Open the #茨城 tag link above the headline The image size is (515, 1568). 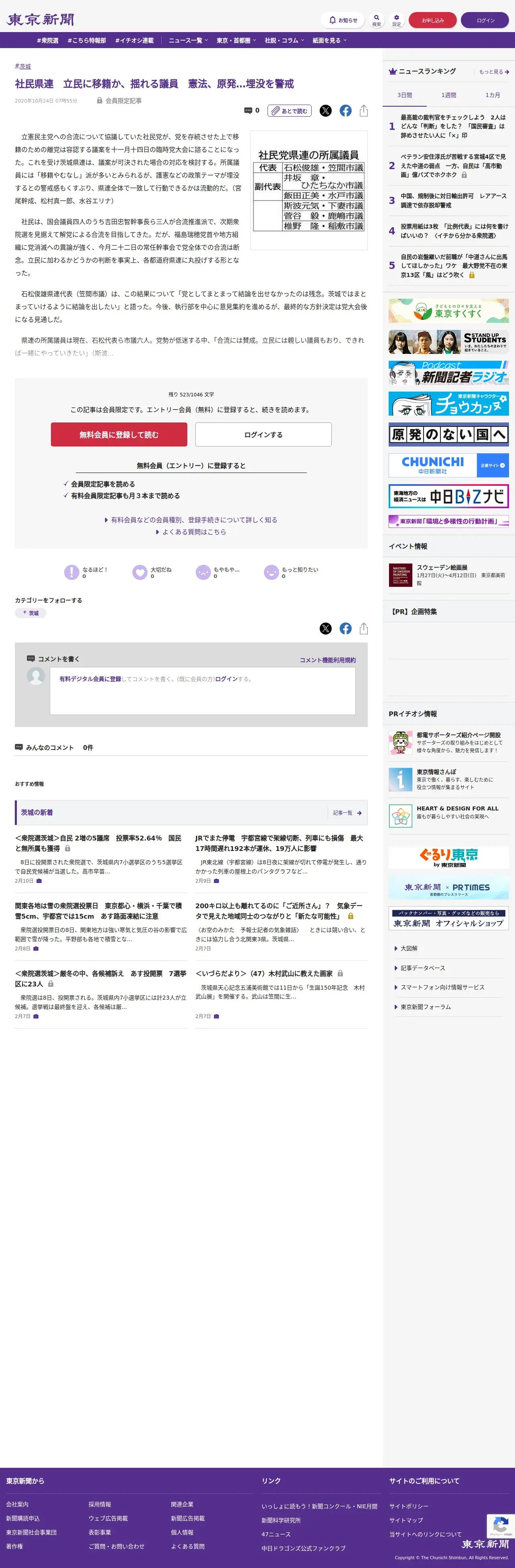point(22,67)
